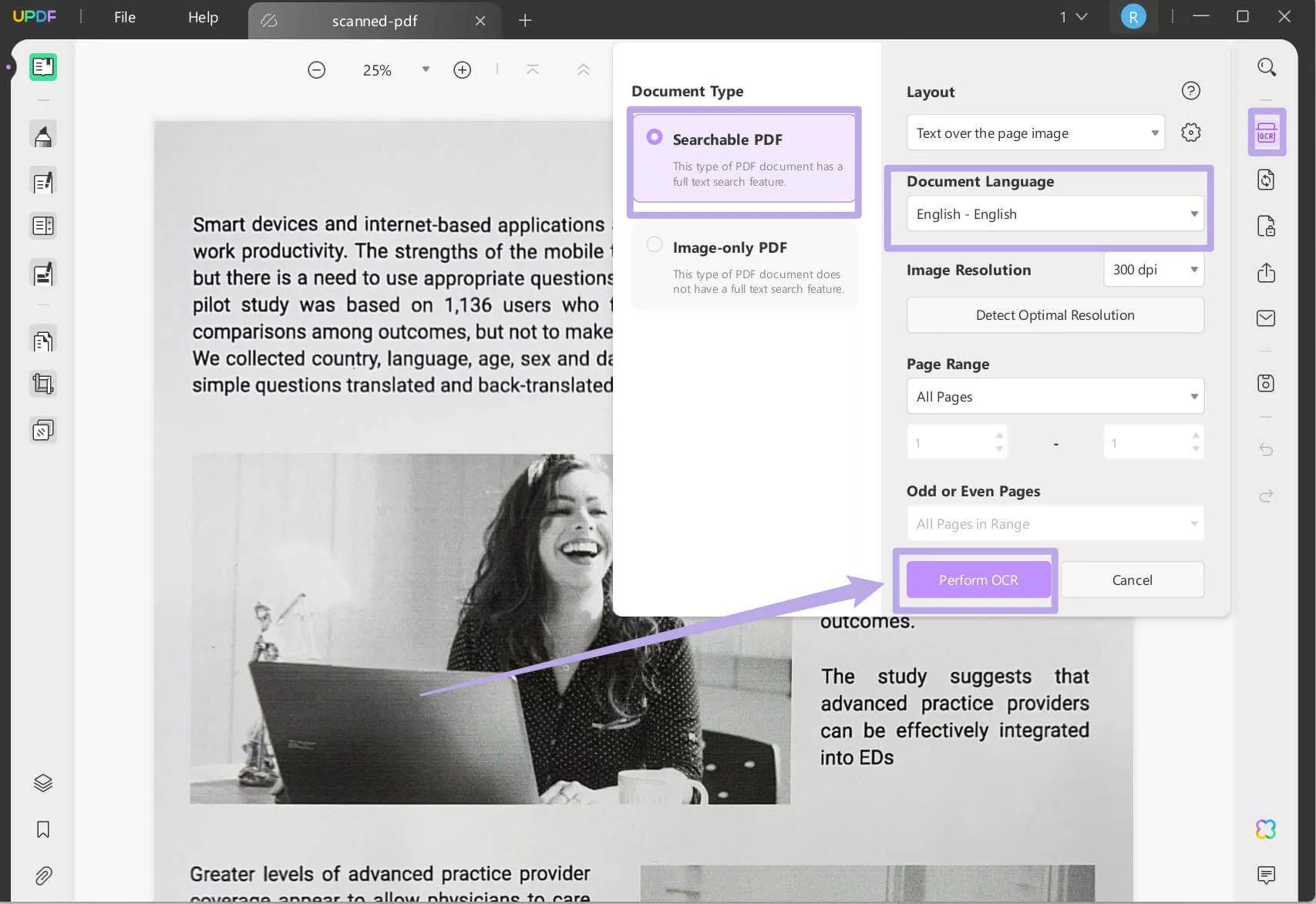
Task: Decrease the page range end stepper
Action: (1196, 449)
